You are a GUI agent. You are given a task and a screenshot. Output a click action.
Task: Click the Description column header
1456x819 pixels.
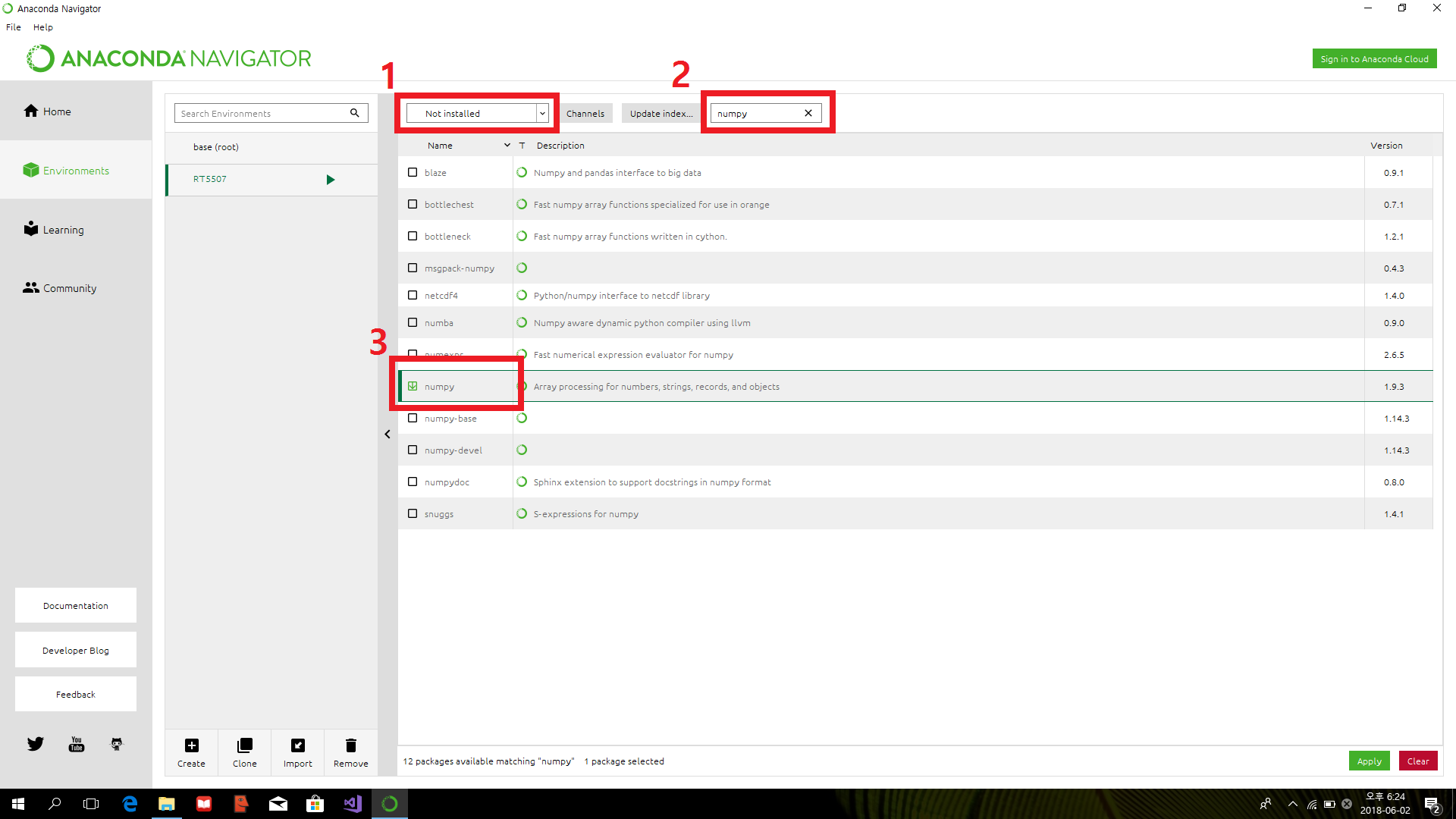pos(560,146)
